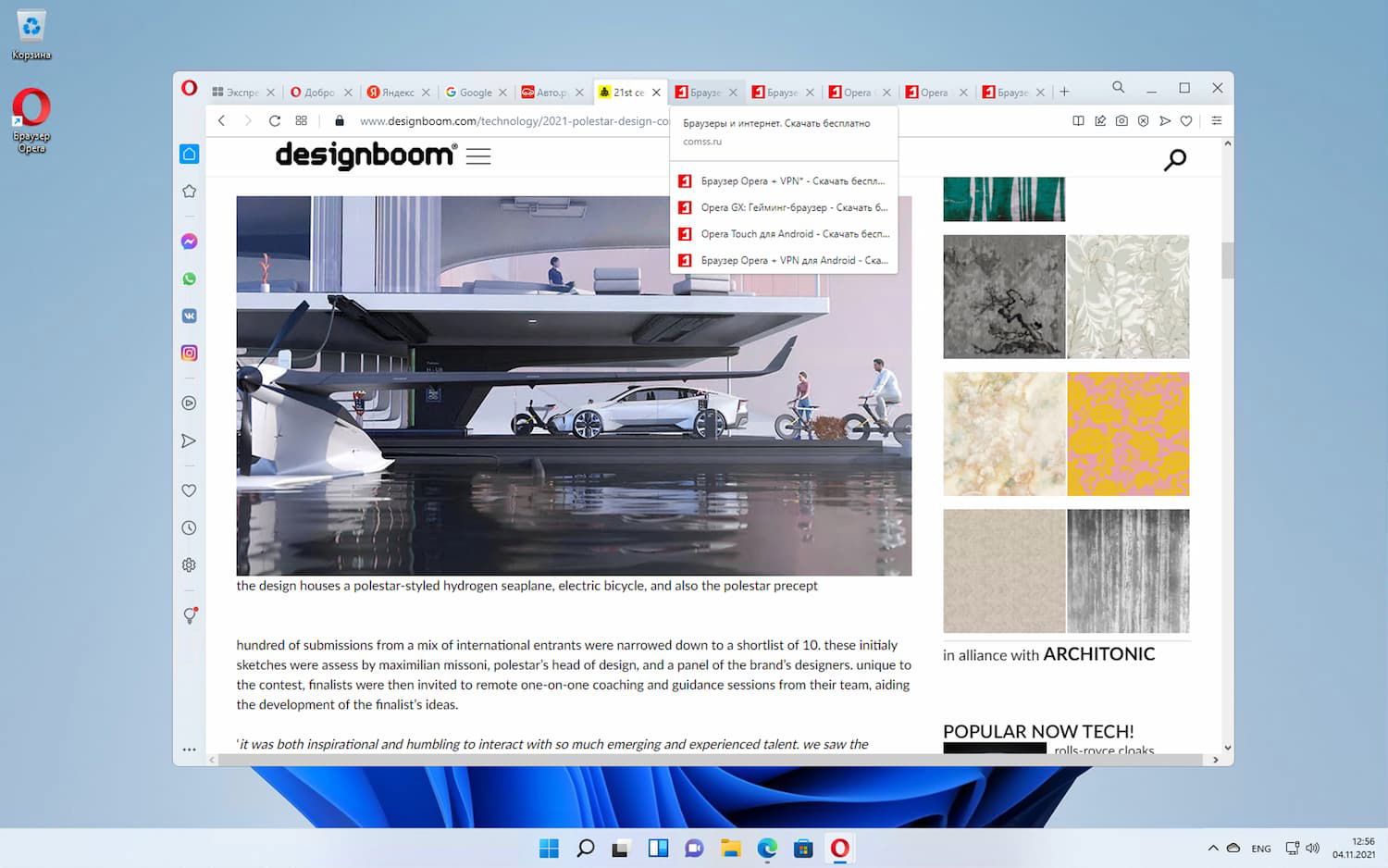Add the page to bookmarks via the heart icon
The image size is (1388, 868).
click(x=1186, y=120)
